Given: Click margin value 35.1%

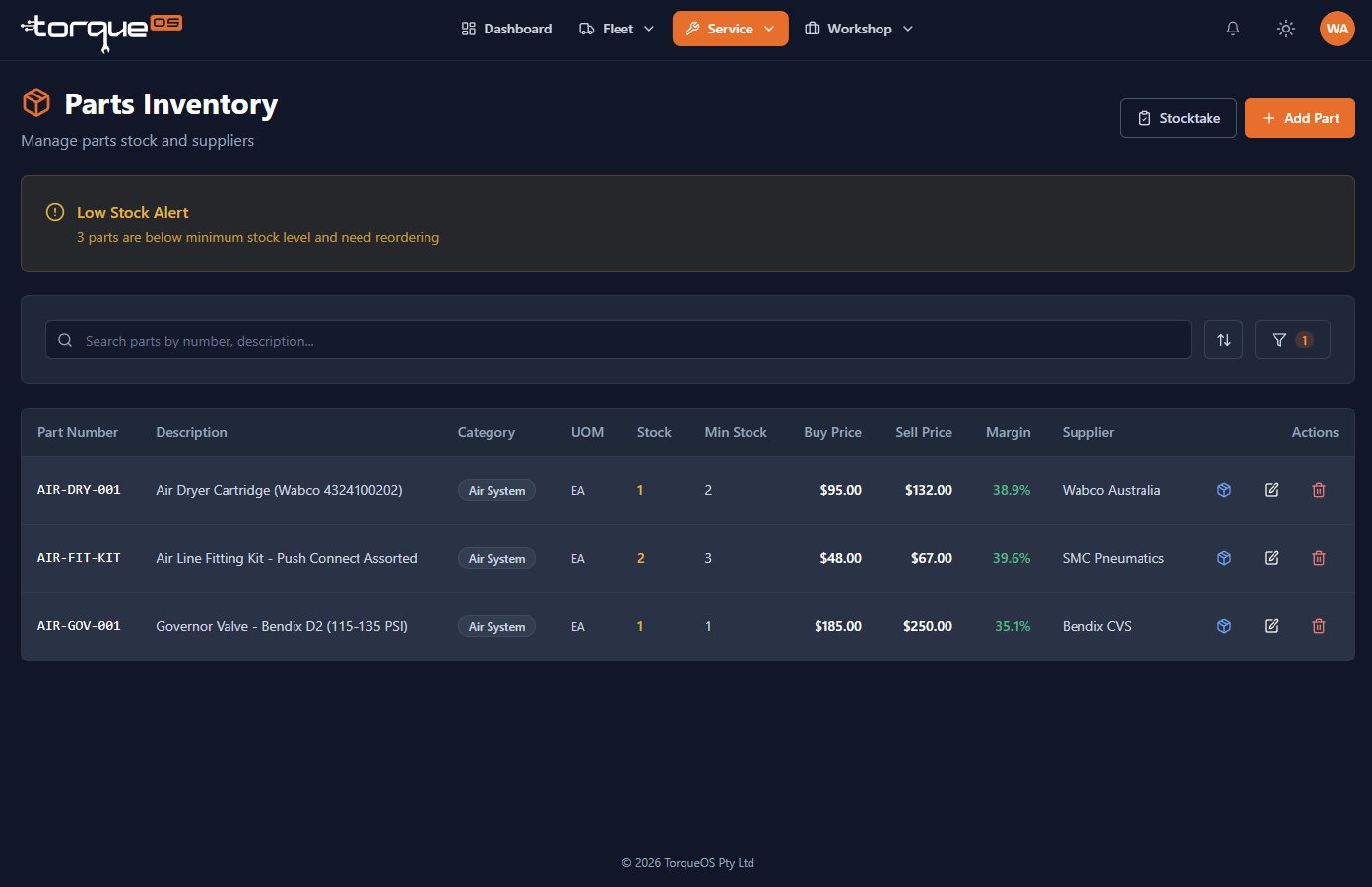Looking at the screenshot, I should pos(1013,626).
